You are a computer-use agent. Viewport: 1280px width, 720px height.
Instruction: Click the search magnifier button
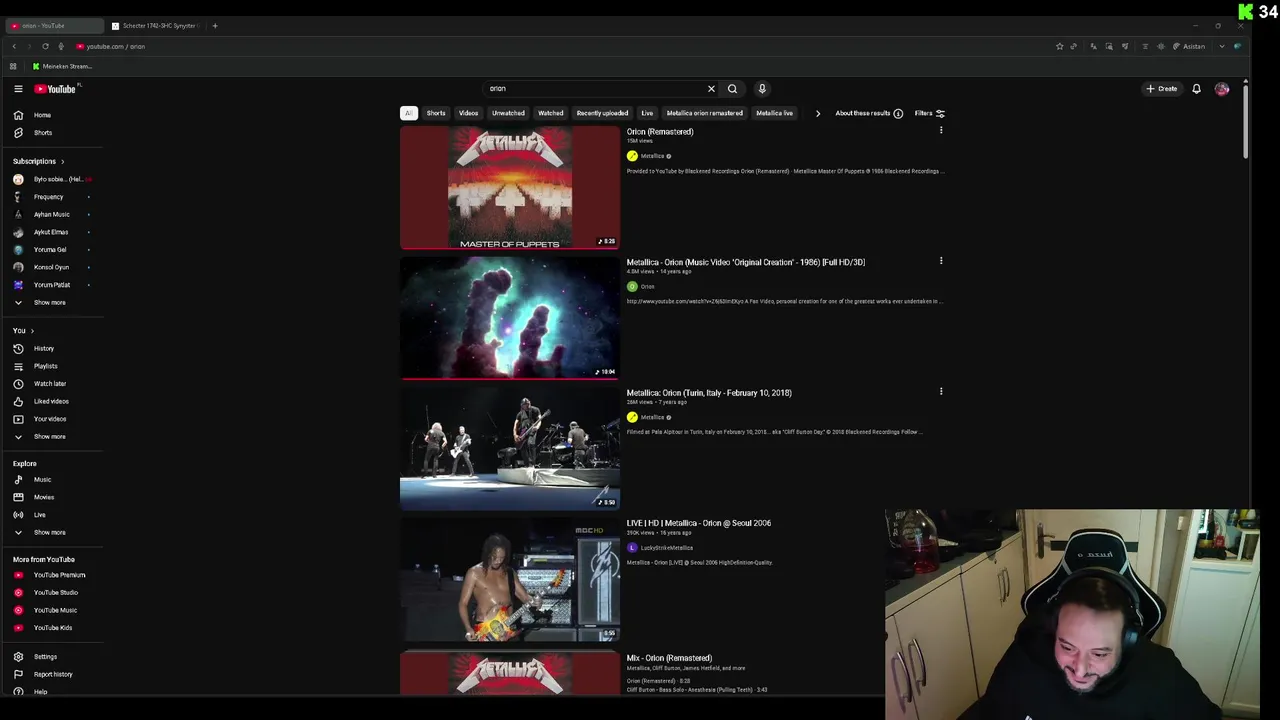point(732,89)
